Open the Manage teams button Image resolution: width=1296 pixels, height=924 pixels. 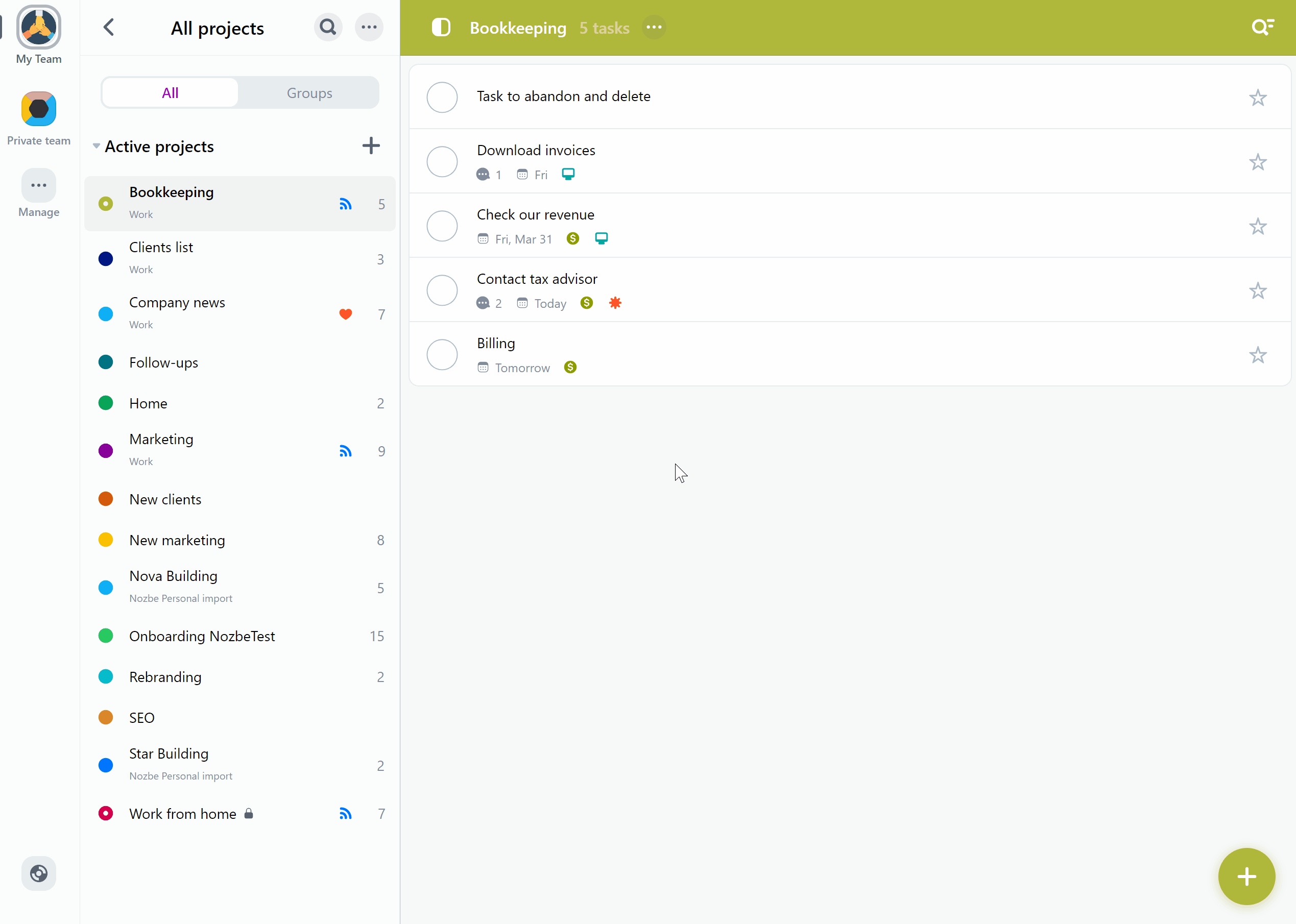(x=39, y=185)
